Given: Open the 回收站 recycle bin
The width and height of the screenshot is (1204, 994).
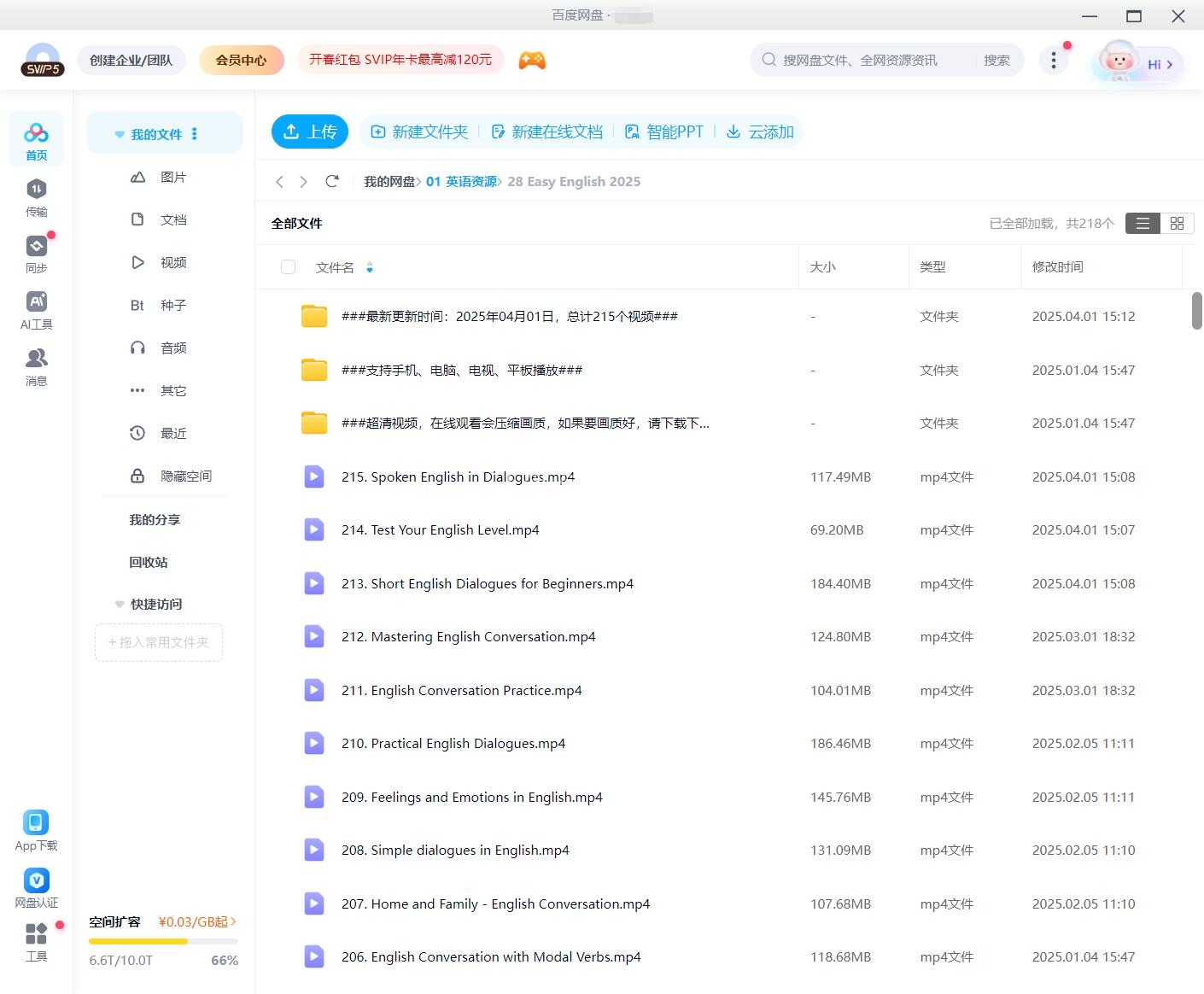Looking at the screenshot, I should (x=149, y=562).
